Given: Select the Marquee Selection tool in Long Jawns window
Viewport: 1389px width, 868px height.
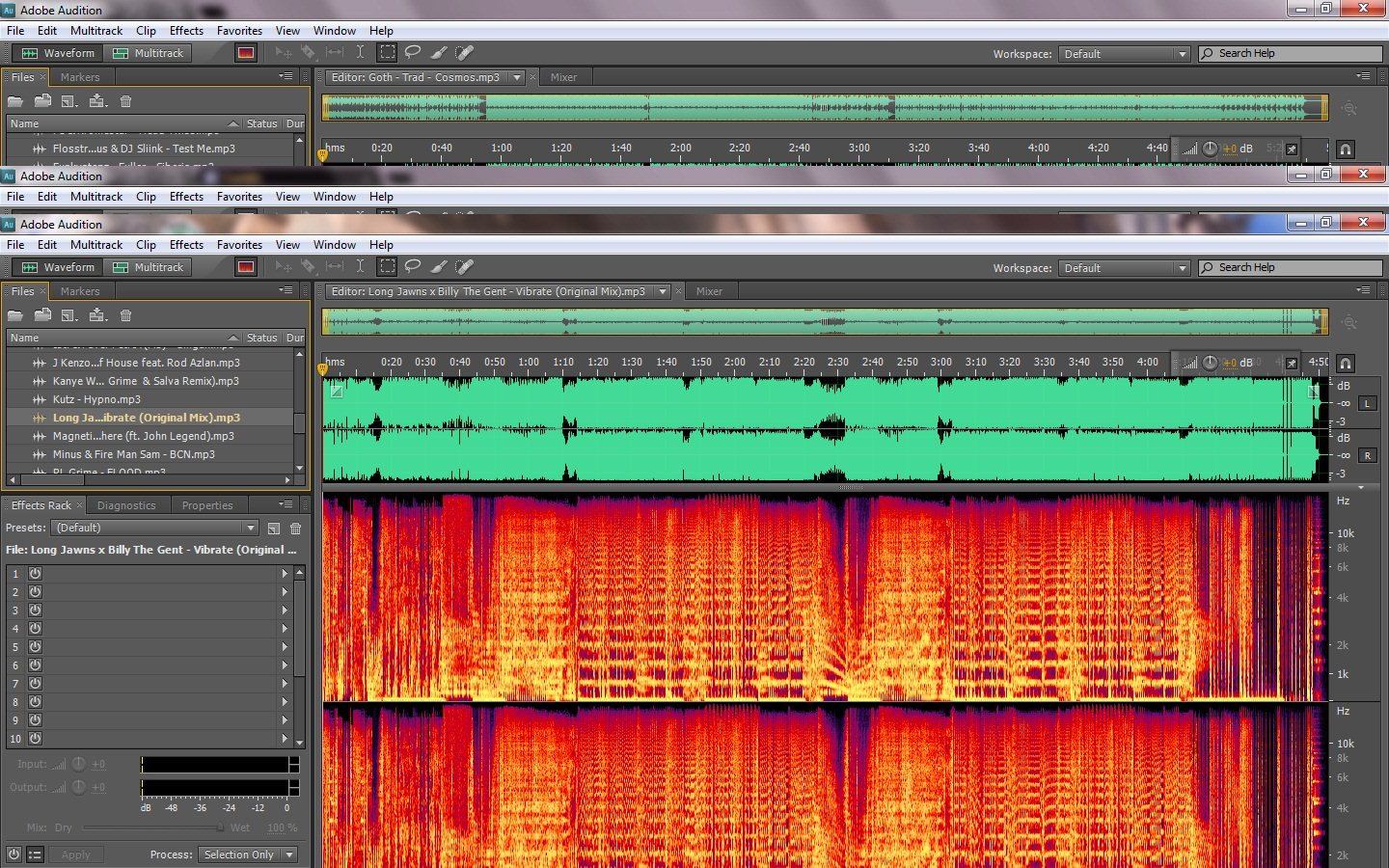Looking at the screenshot, I should click(x=387, y=267).
